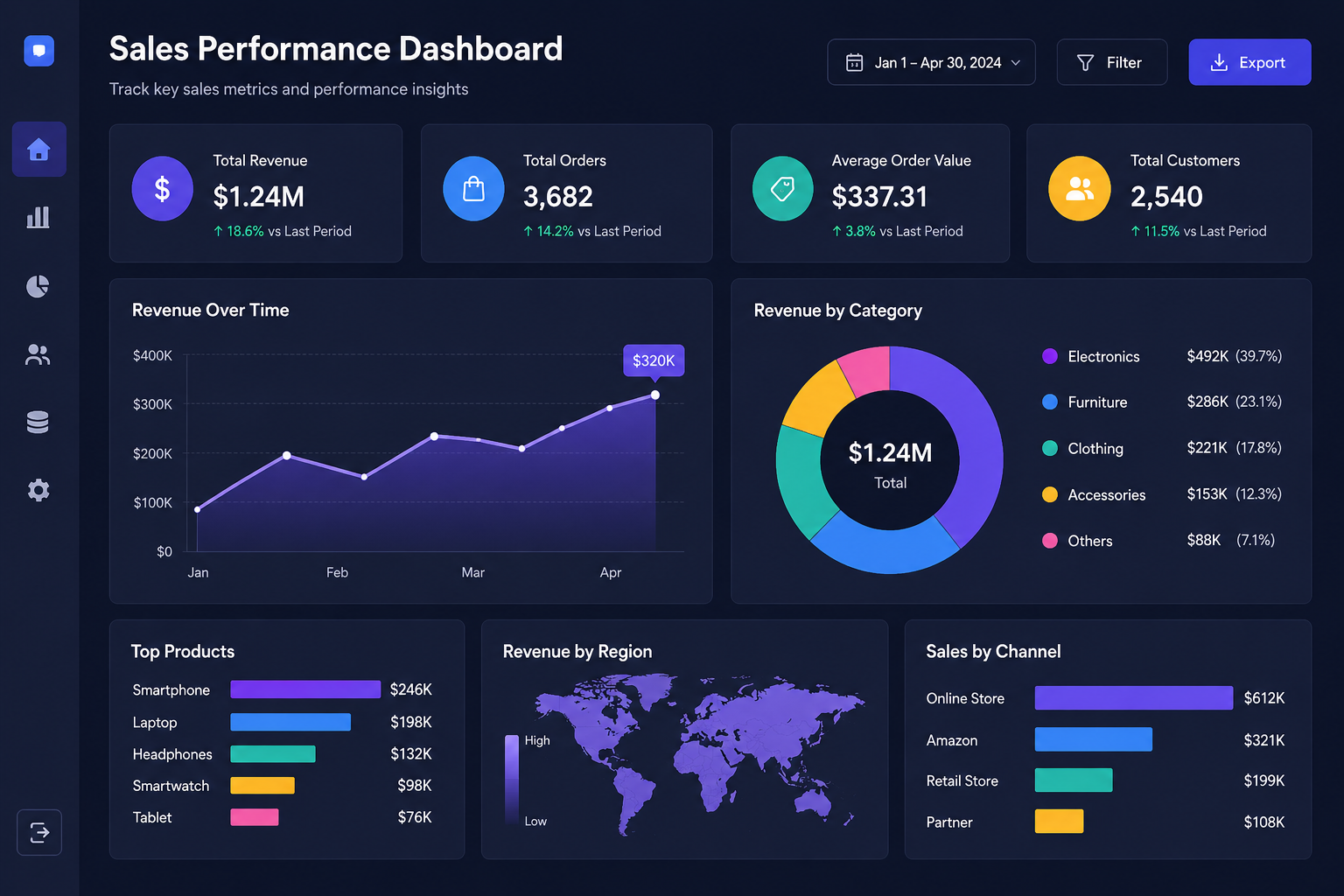Click the Mar label on chart axis
This screenshot has width=1344, height=896.
pyautogui.click(x=473, y=572)
